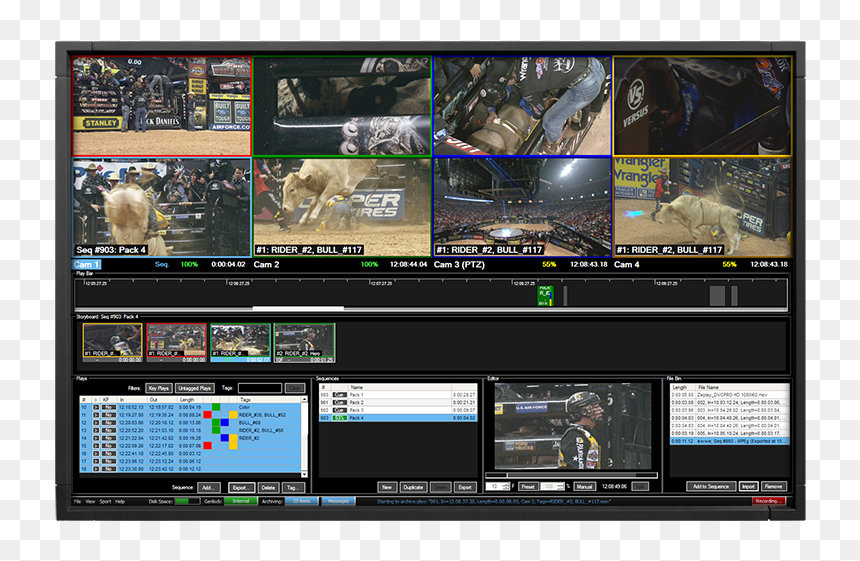Toggle the Untagged Plays filter
Viewport: 860px width, 561px height.
tap(195, 388)
